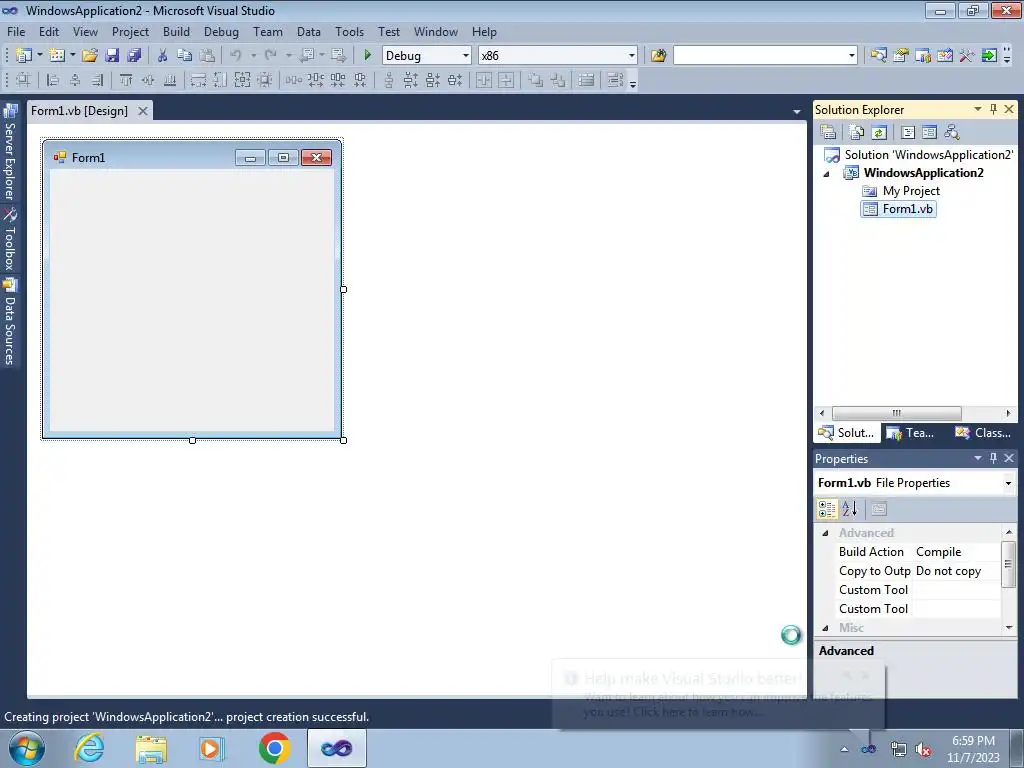1024x768 pixels.
Task: Open the Find combo box dropdown arrow
Action: click(852, 56)
